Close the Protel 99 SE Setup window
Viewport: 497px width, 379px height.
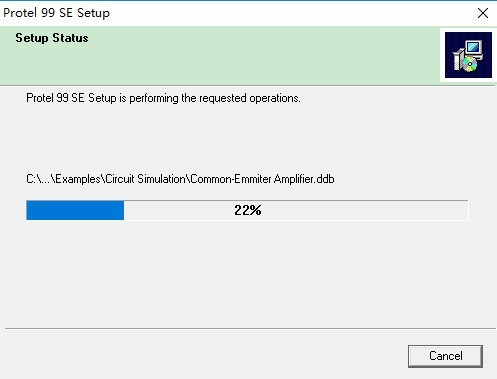(x=483, y=13)
